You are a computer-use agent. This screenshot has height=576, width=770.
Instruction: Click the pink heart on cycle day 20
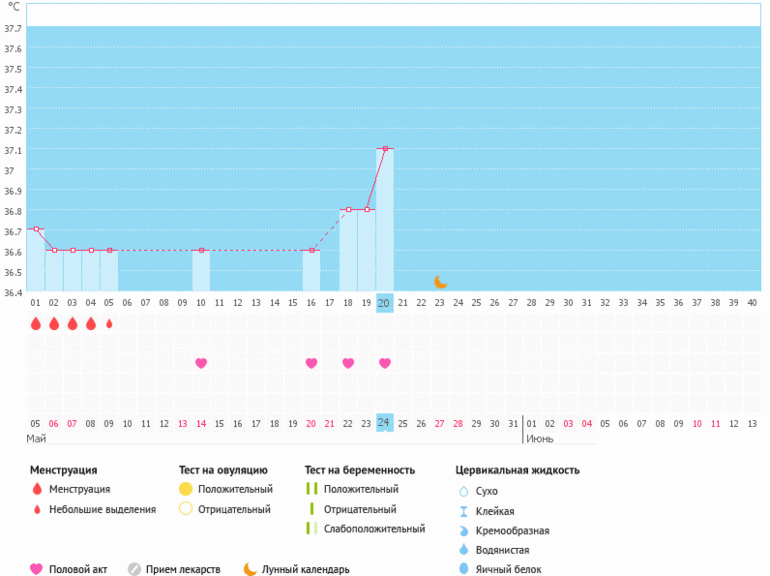tap(385, 363)
